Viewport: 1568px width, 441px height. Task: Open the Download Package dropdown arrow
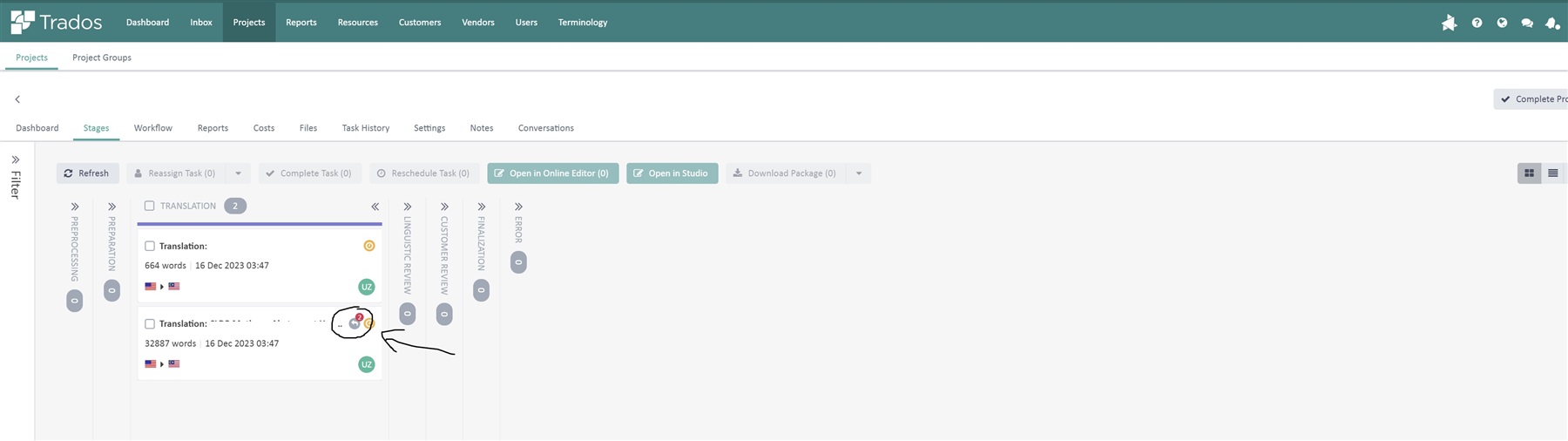tap(859, 173)
